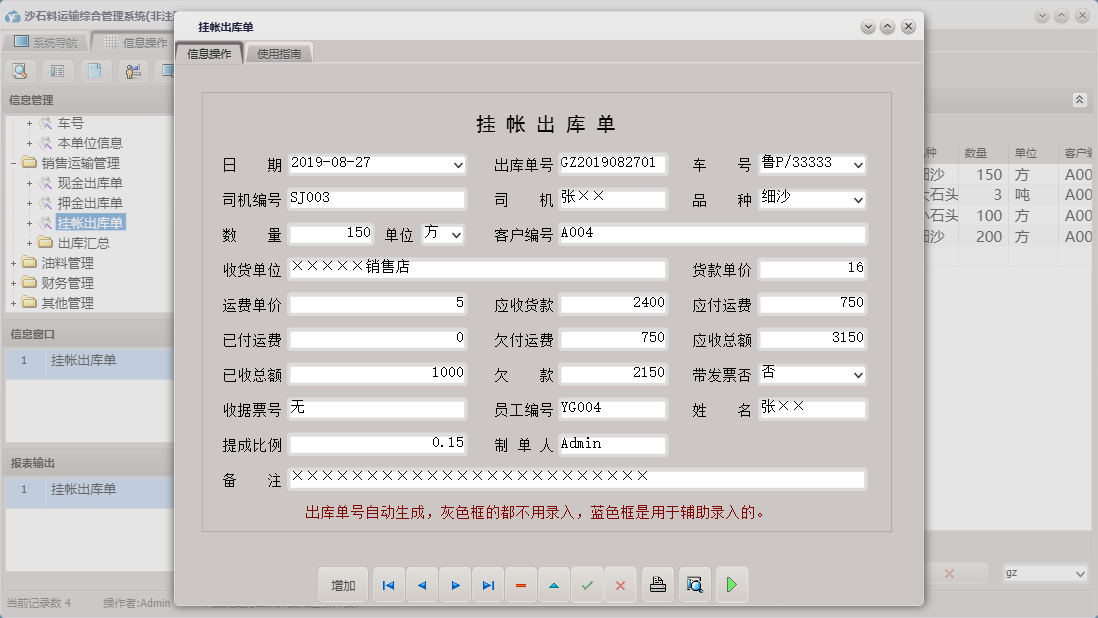Select the 系统导航 tab

[x=45, y=42]
